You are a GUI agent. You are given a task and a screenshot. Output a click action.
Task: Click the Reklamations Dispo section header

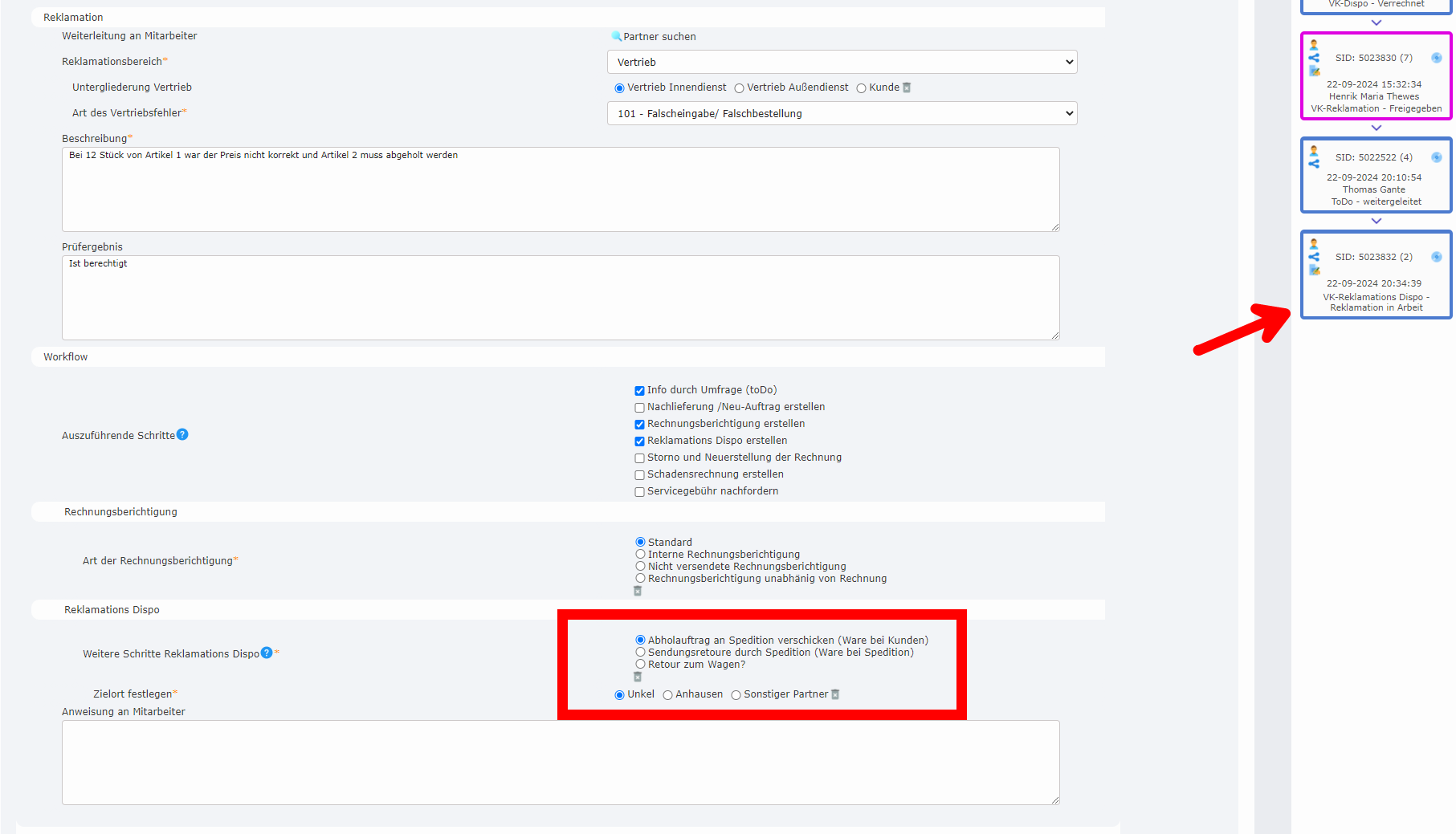tap(112, 609)
